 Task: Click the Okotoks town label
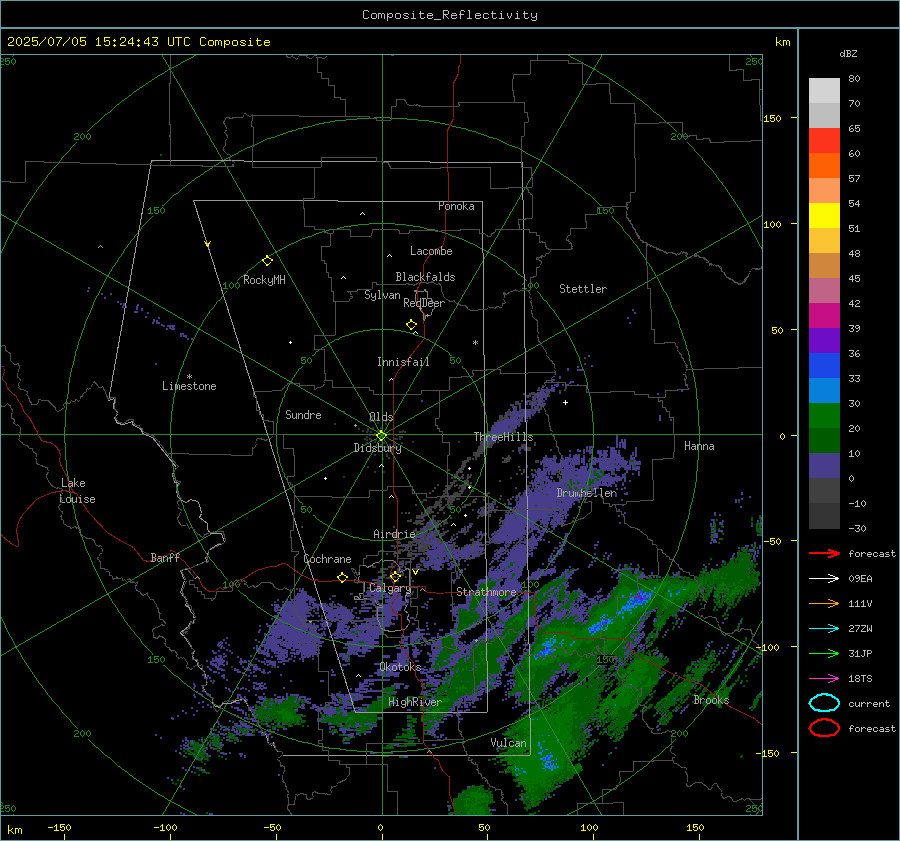(400, 667)
